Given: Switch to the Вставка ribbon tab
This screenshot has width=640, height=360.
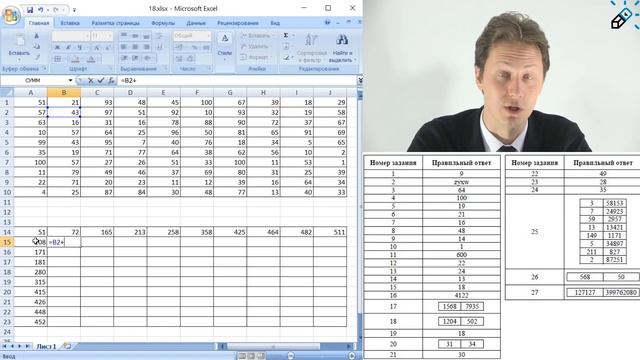Looking at the screenshot, I should point(70,23).
